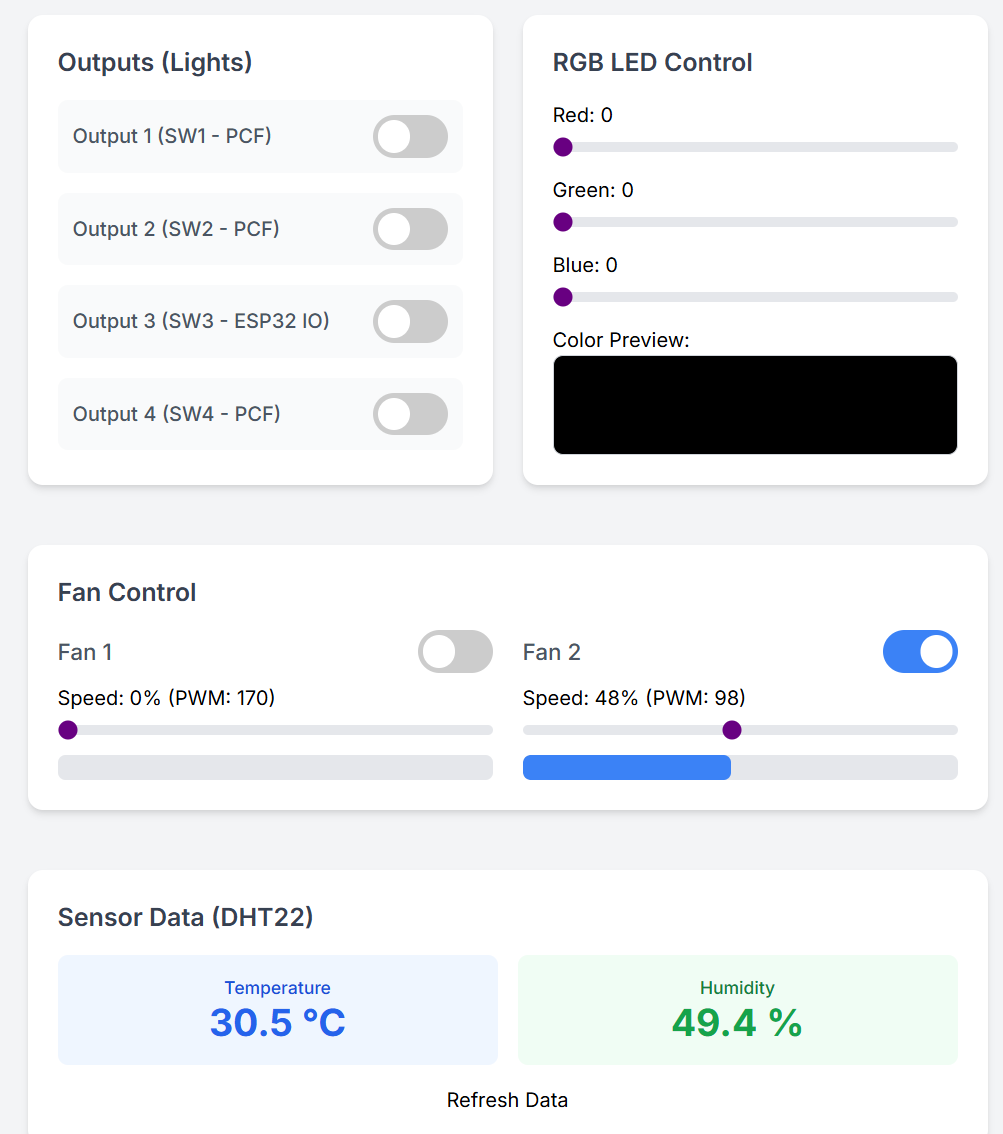The image size is (1003, 1134).
Task: Click the Blue slider knob
Action: pos(563,297)
